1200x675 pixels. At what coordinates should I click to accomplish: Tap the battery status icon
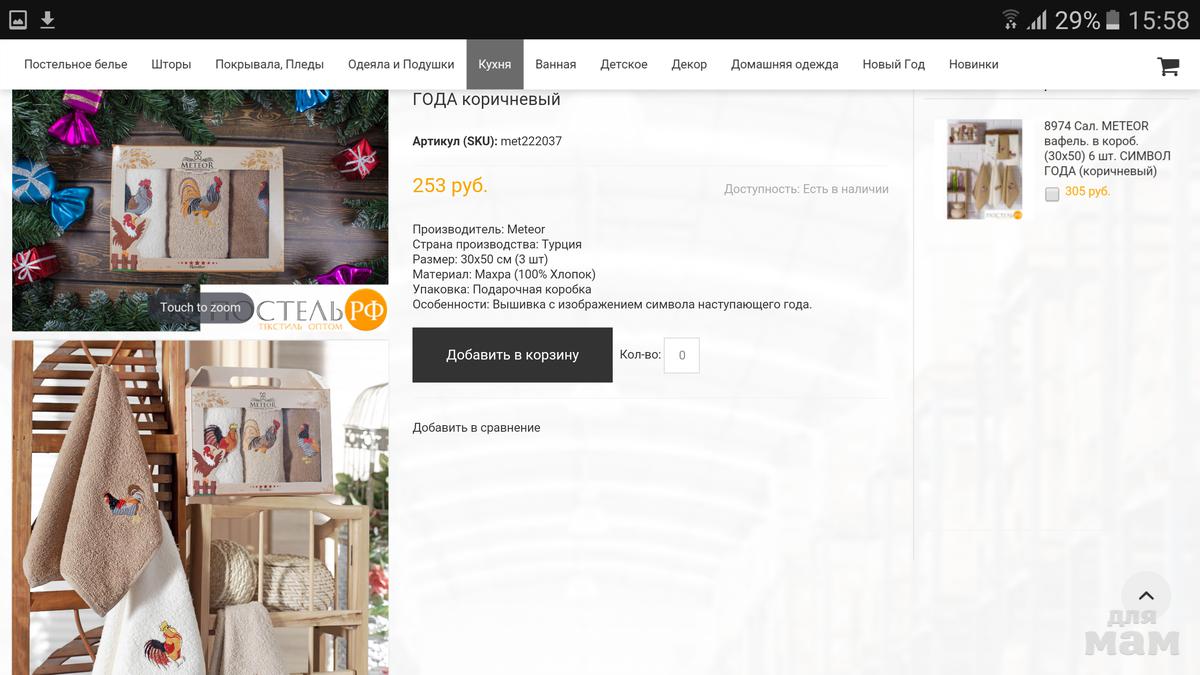coord(1113,19)
